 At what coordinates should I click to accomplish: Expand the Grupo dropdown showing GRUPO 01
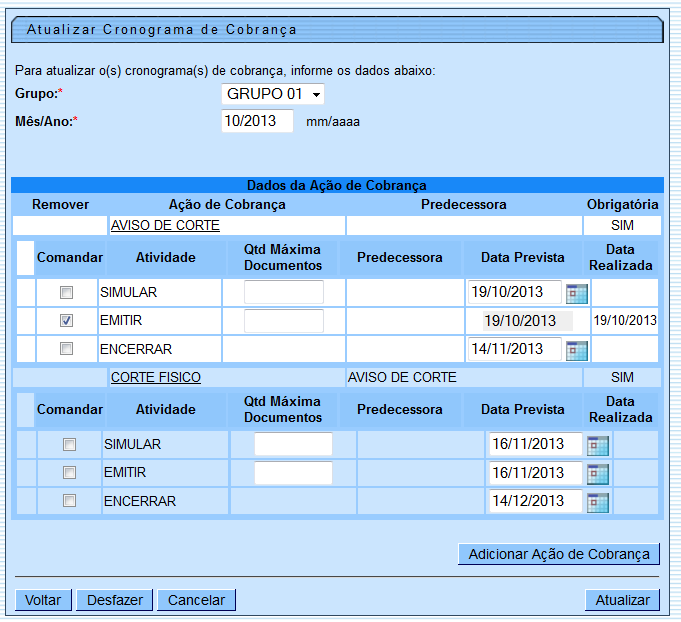tap(273, 94)
